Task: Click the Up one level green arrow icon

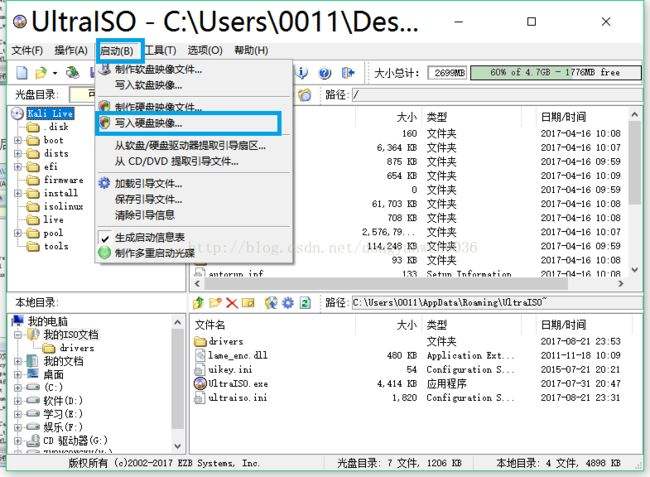Action: point(198,303)
